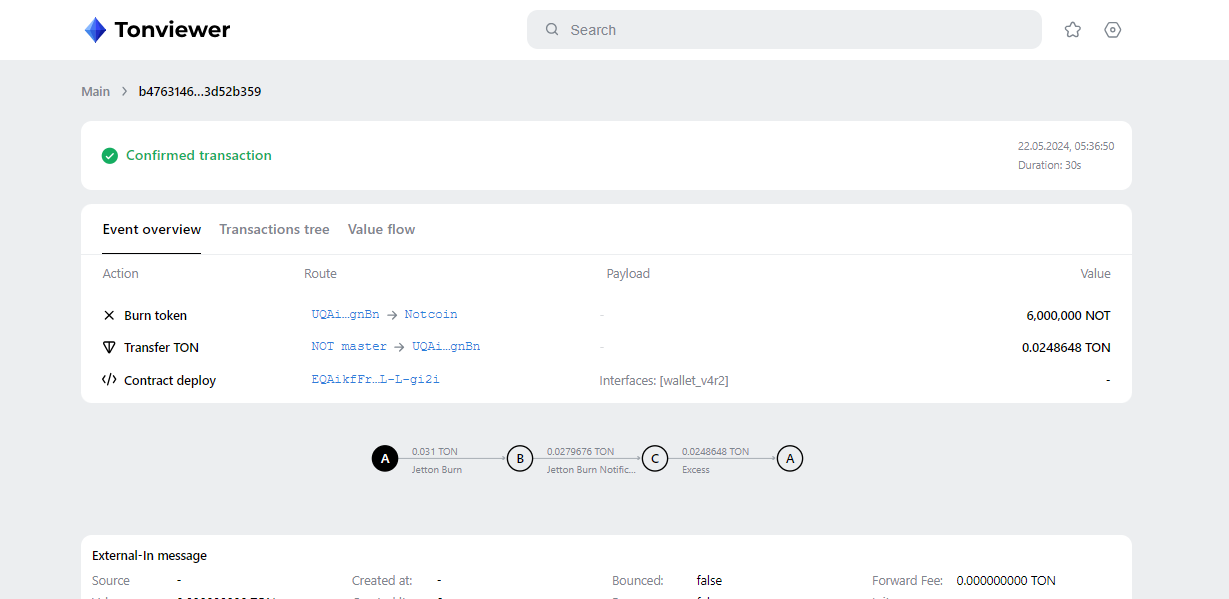Click 6,000,000 NOT value
1229x599 pixels.
(x=1068, y=315)
